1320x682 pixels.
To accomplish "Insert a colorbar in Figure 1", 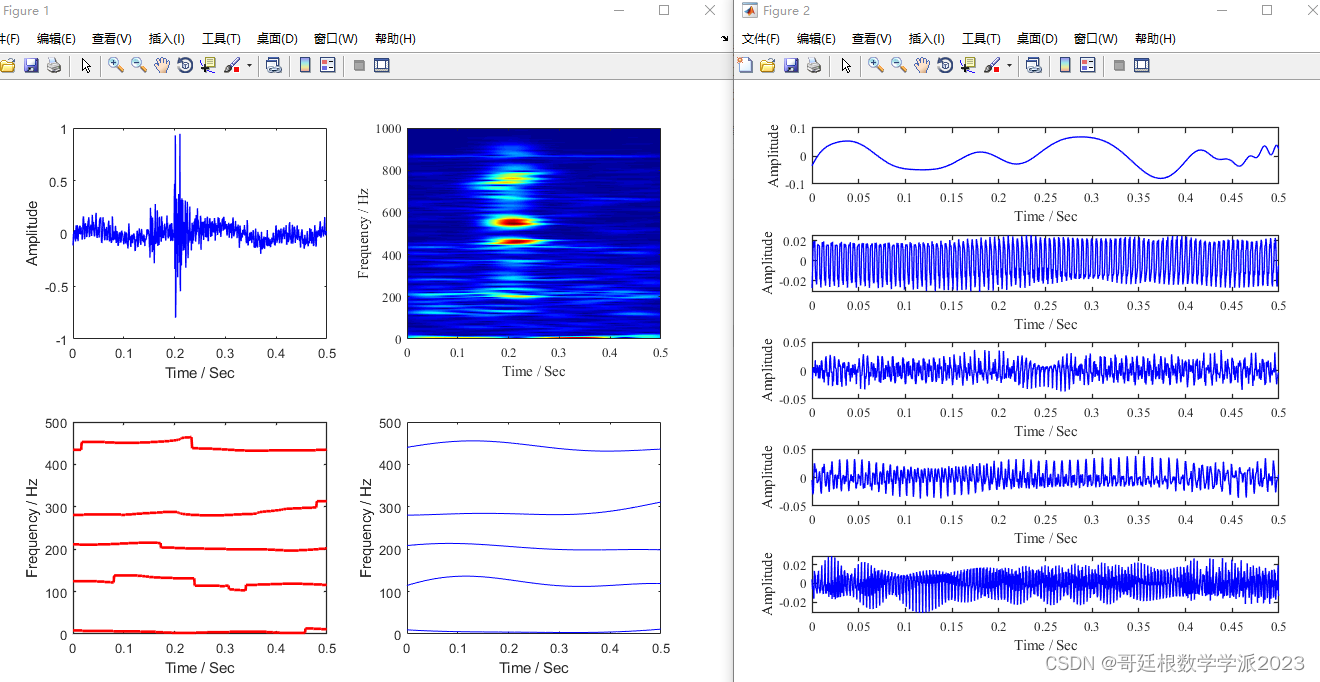I will [x=304, y=65].
